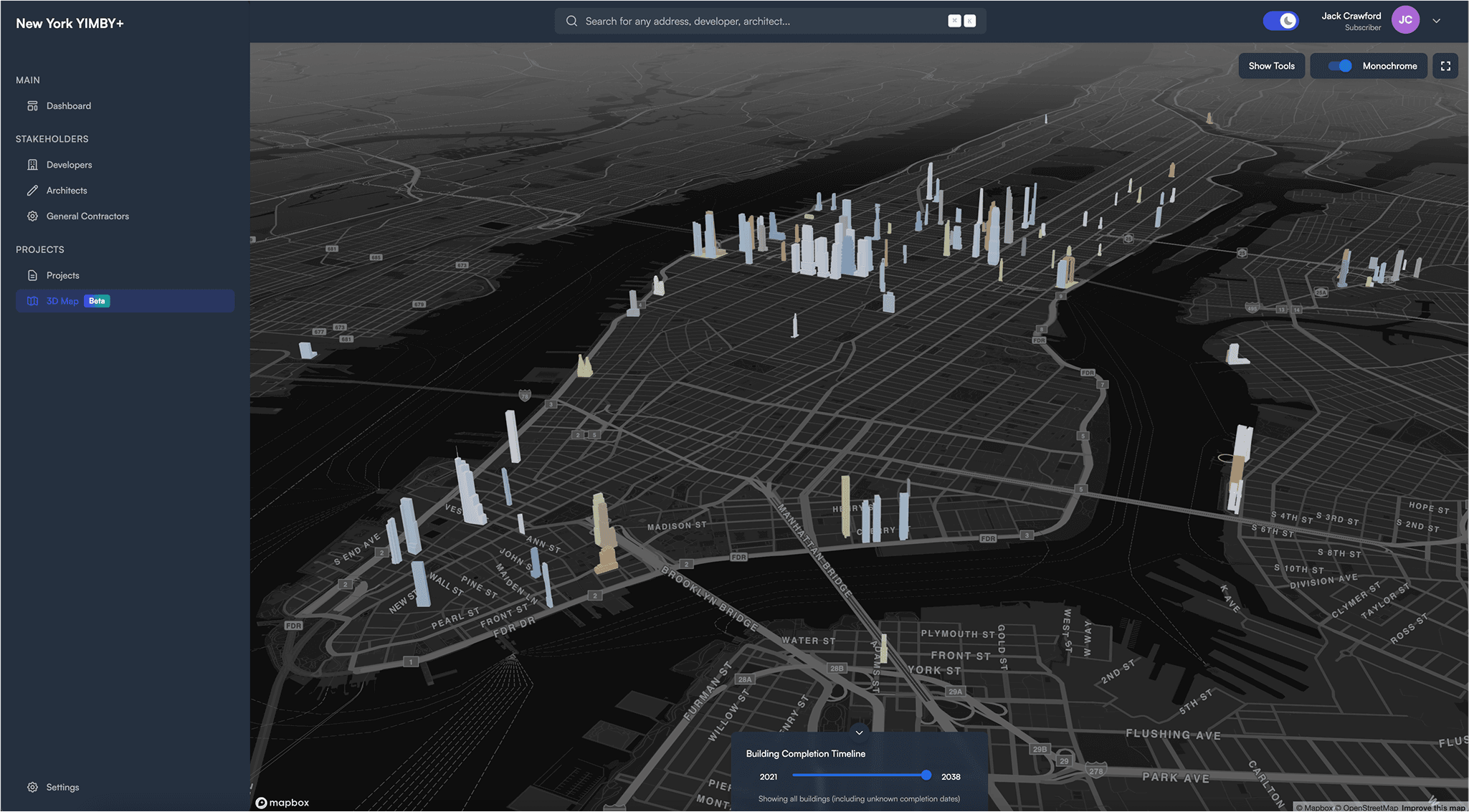This screenshot has width=1469, height=812.
Task: Open the Architects menu item
Action: click(67, 191)
